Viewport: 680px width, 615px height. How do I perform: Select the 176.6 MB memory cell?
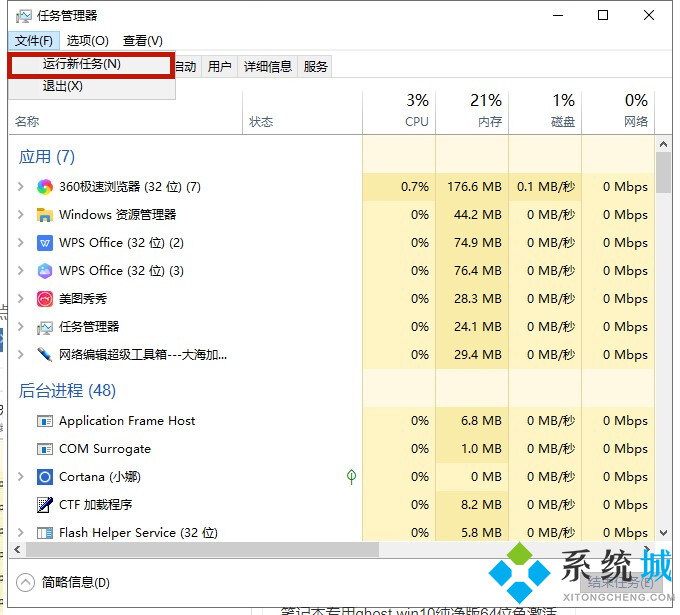click(x=472, y=187)
